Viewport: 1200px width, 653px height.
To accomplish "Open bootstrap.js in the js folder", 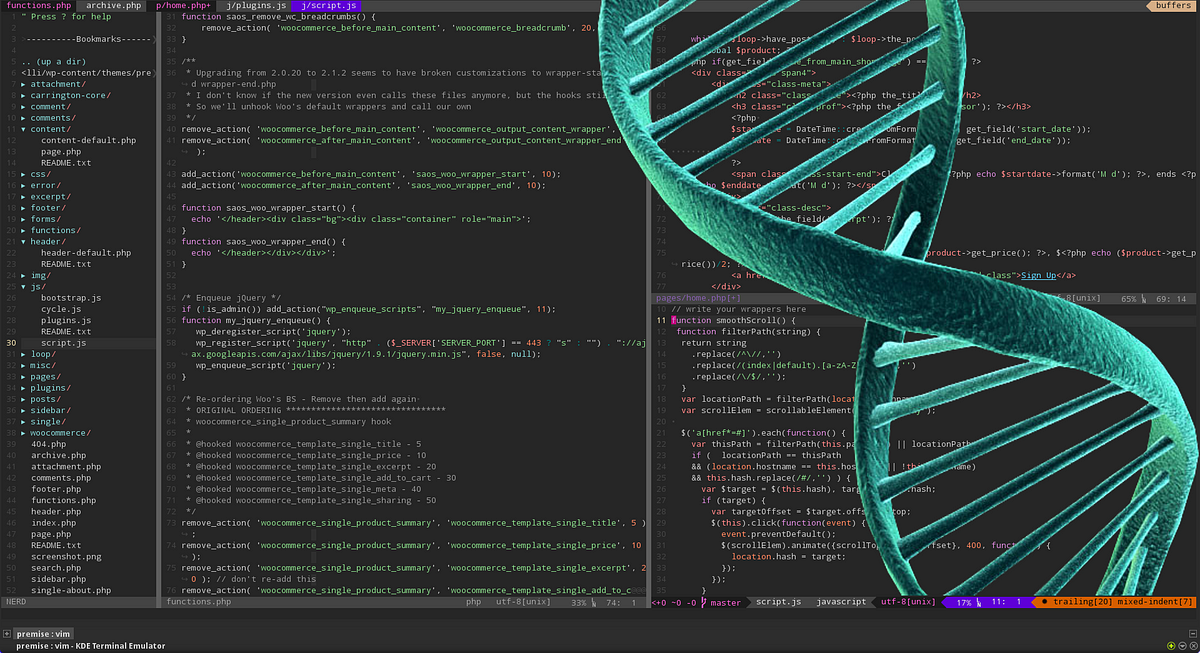I will point(71,298).
